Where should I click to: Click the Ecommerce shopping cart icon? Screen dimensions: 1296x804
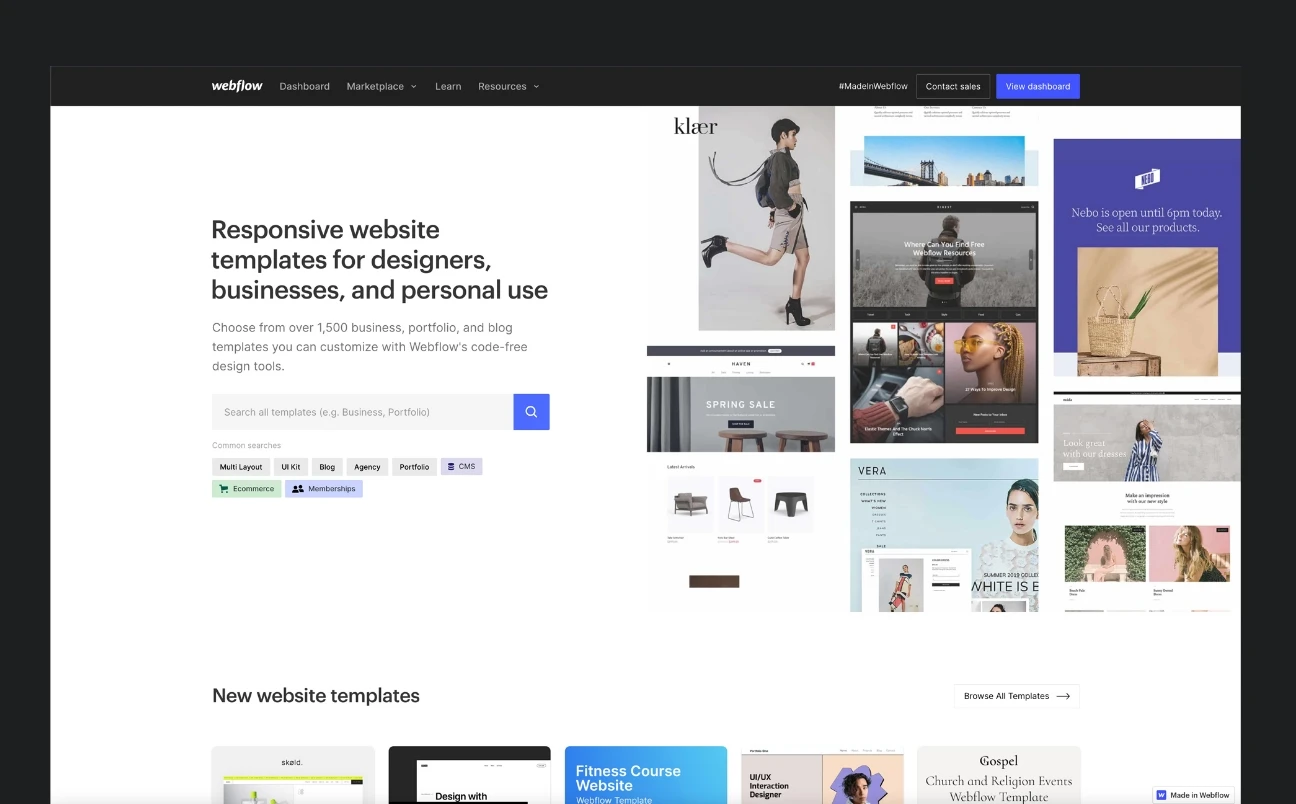224,489
